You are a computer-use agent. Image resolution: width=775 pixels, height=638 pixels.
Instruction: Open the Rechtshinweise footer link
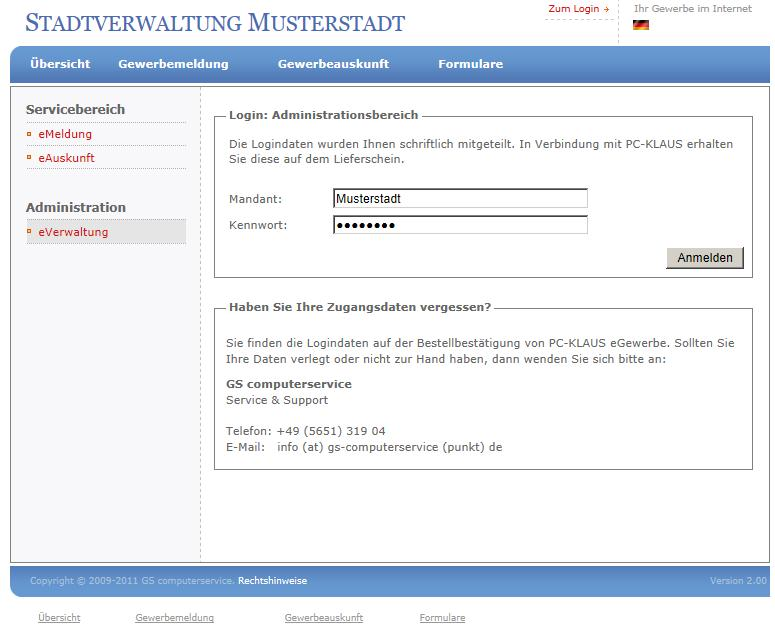[272, 581]
